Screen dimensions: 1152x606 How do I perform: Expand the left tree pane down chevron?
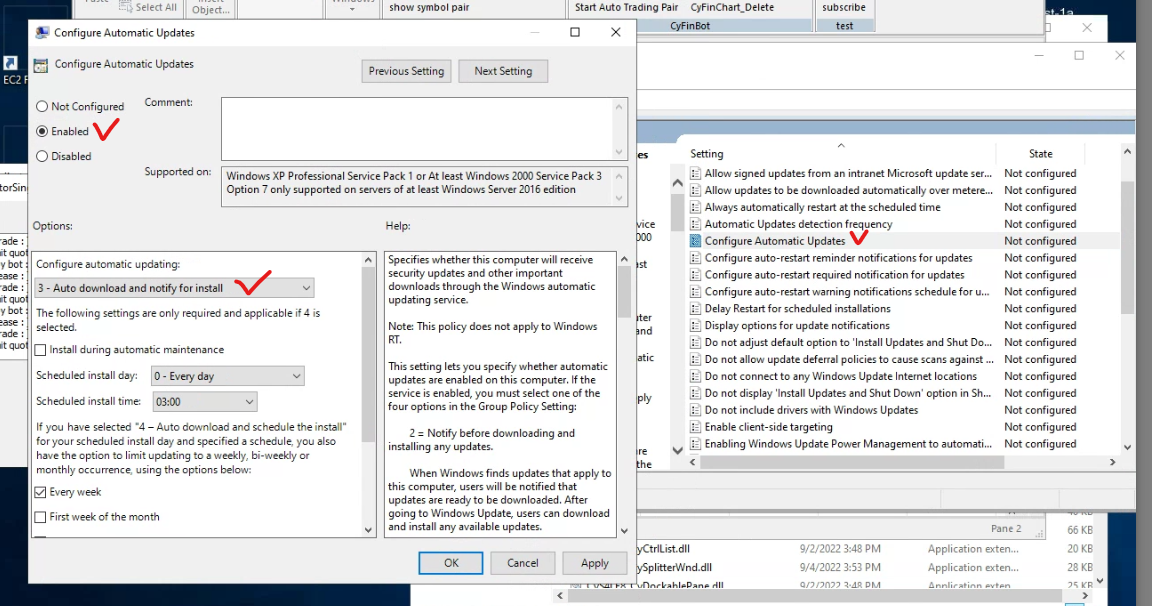(x=677, y=450)
